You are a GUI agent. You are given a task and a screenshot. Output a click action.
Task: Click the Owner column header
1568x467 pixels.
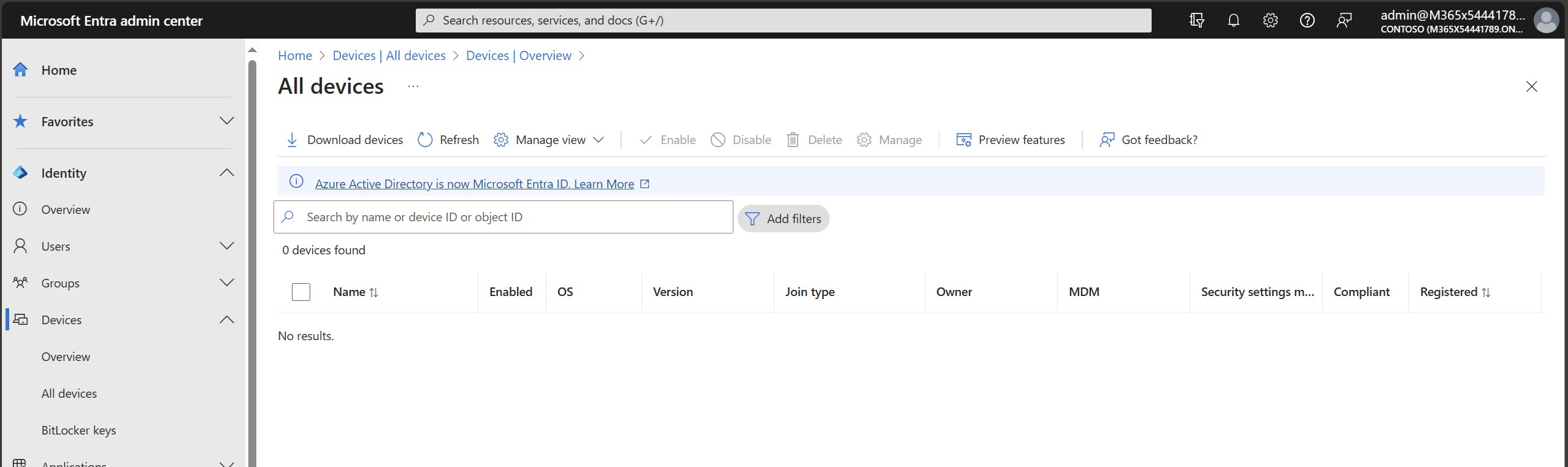point(954,292)
